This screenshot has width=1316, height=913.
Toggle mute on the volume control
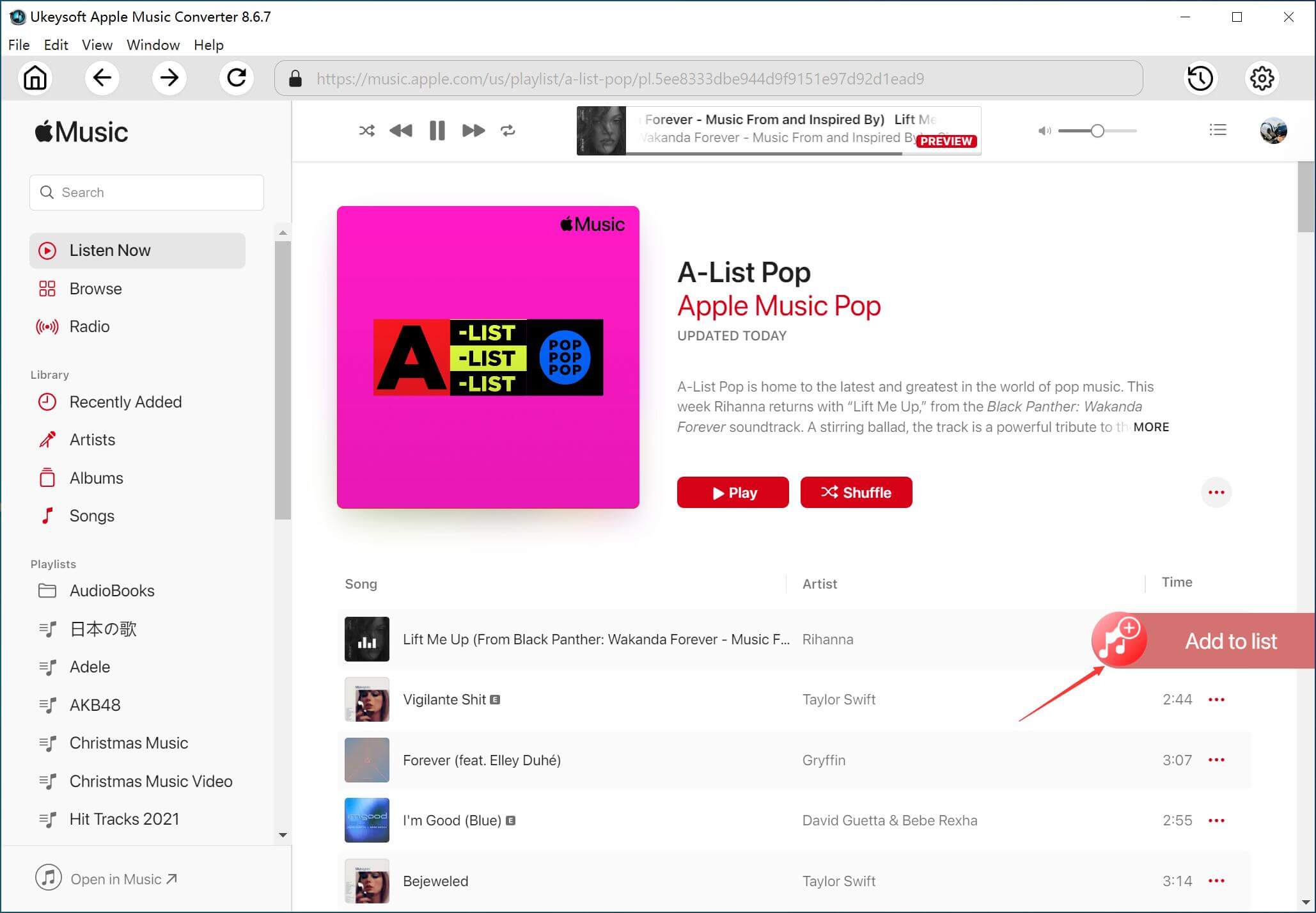coord(1044,130)
